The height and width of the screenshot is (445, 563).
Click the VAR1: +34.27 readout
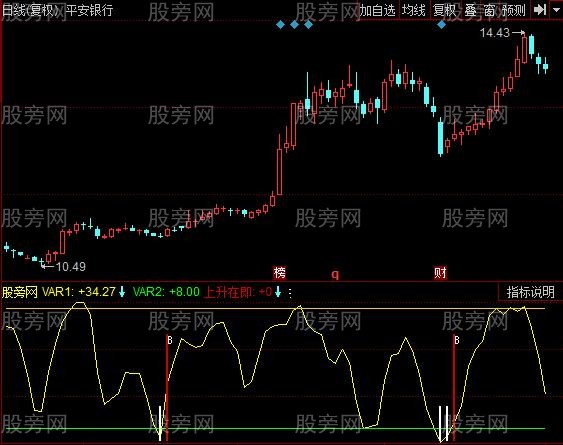tap(79, 291)
